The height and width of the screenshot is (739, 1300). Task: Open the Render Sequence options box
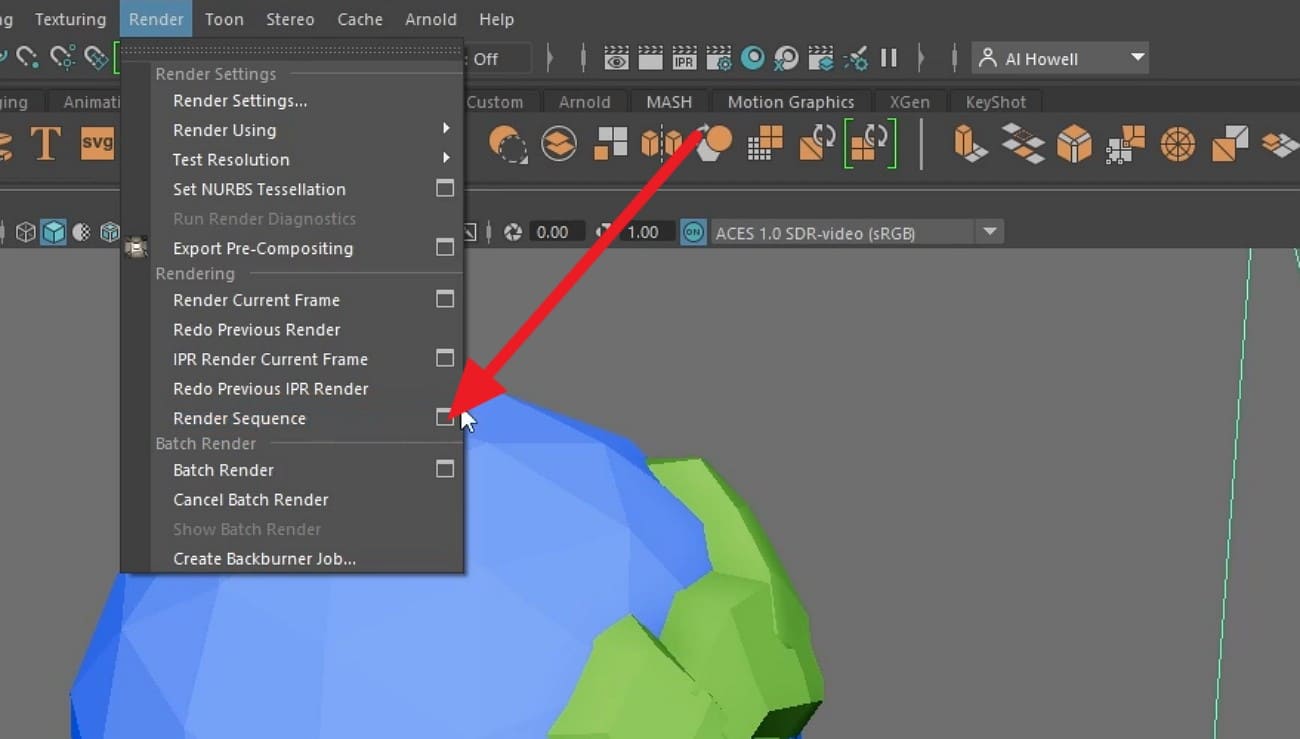point(445,418)
